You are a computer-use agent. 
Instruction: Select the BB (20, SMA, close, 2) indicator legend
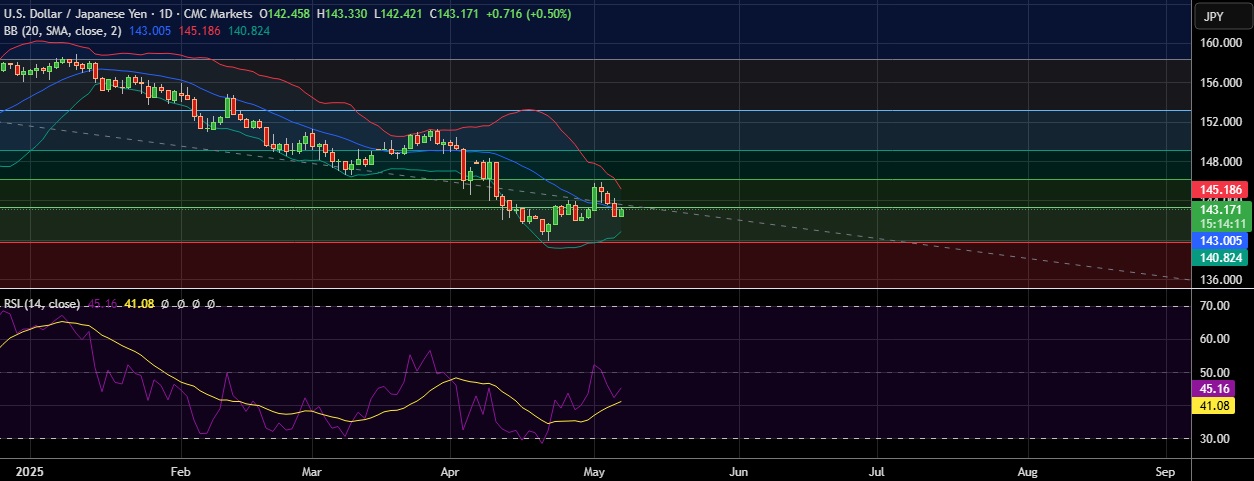(x=65, y=31)
